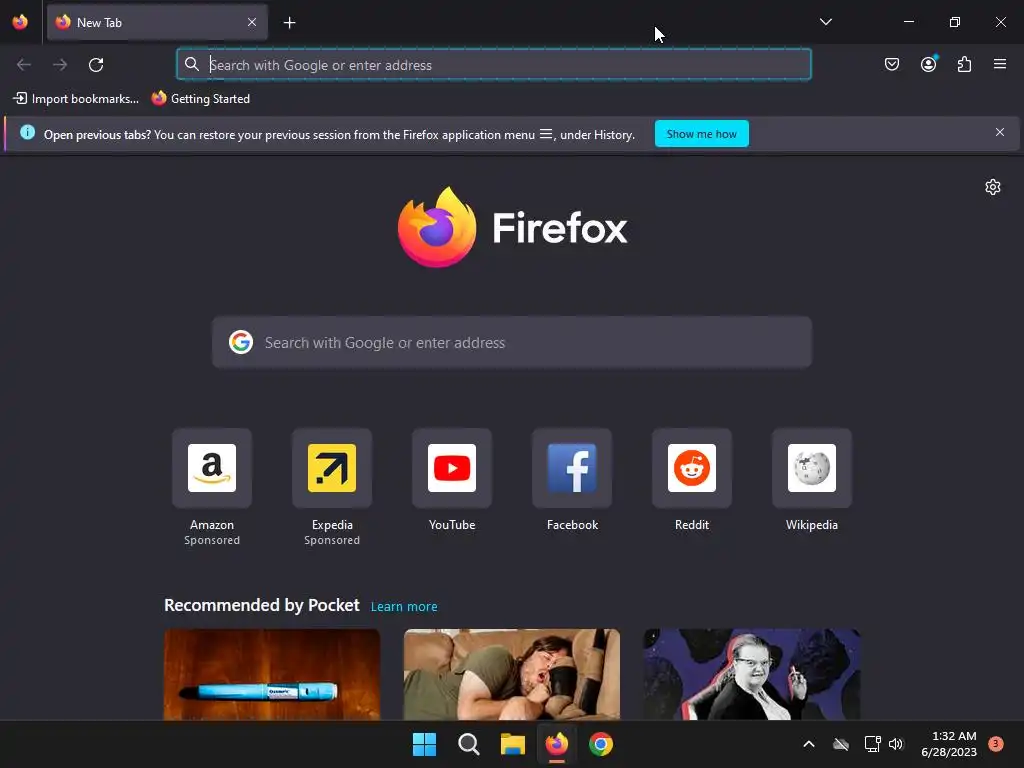This screenshot has width=1024, height=768.
Task: Click the info icon in notification bar
Action: (x=27, y=133)
